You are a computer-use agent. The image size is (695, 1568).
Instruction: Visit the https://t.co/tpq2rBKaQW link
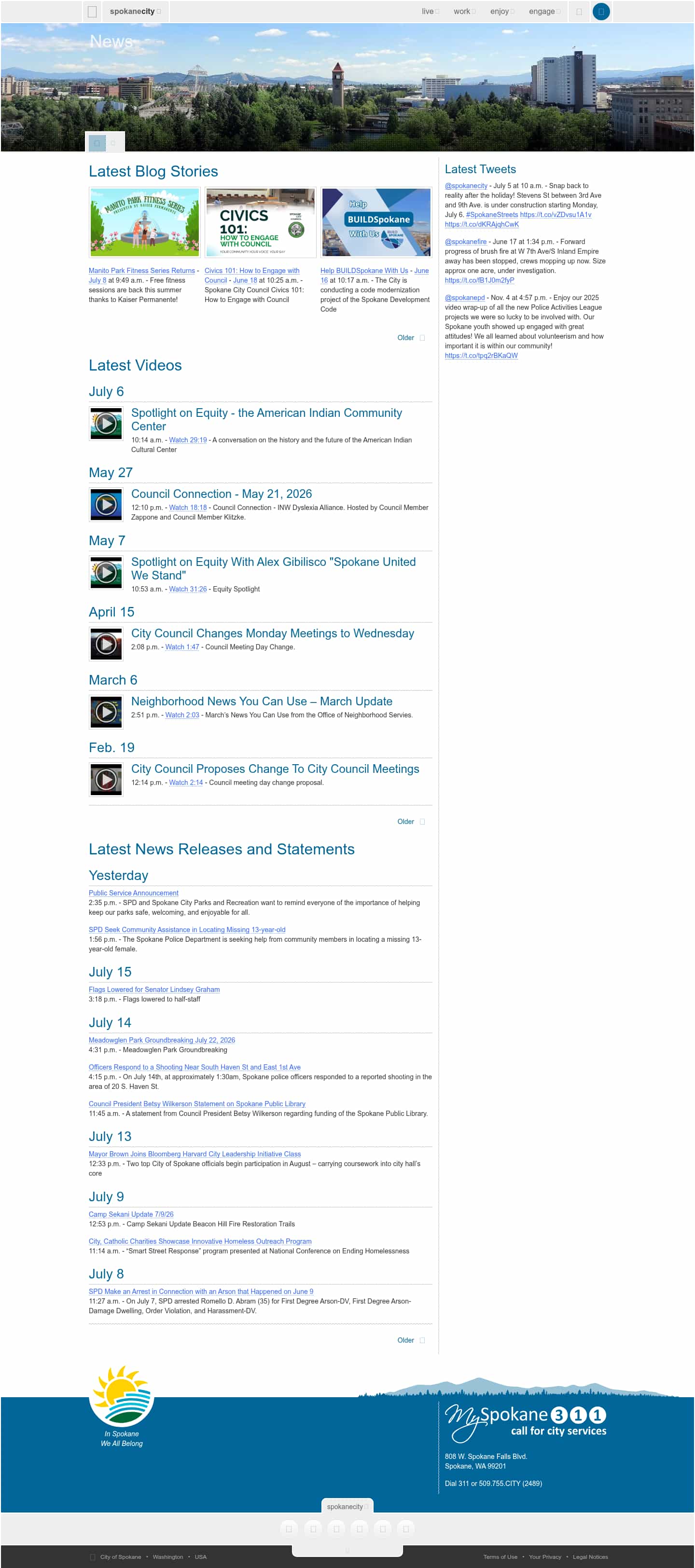(481, 356)
